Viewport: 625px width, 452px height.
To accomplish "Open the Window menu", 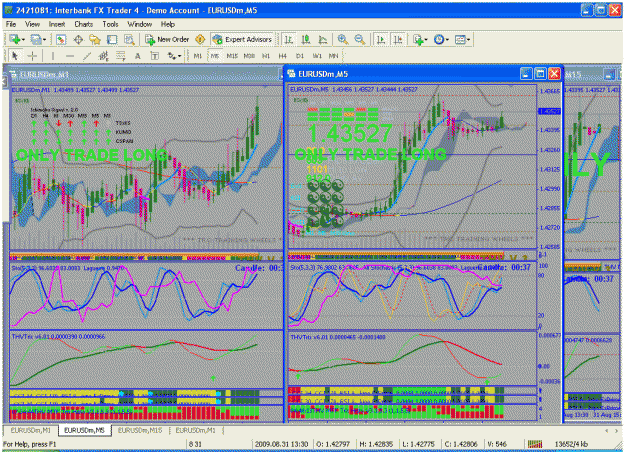I will (x=140, y=24).
